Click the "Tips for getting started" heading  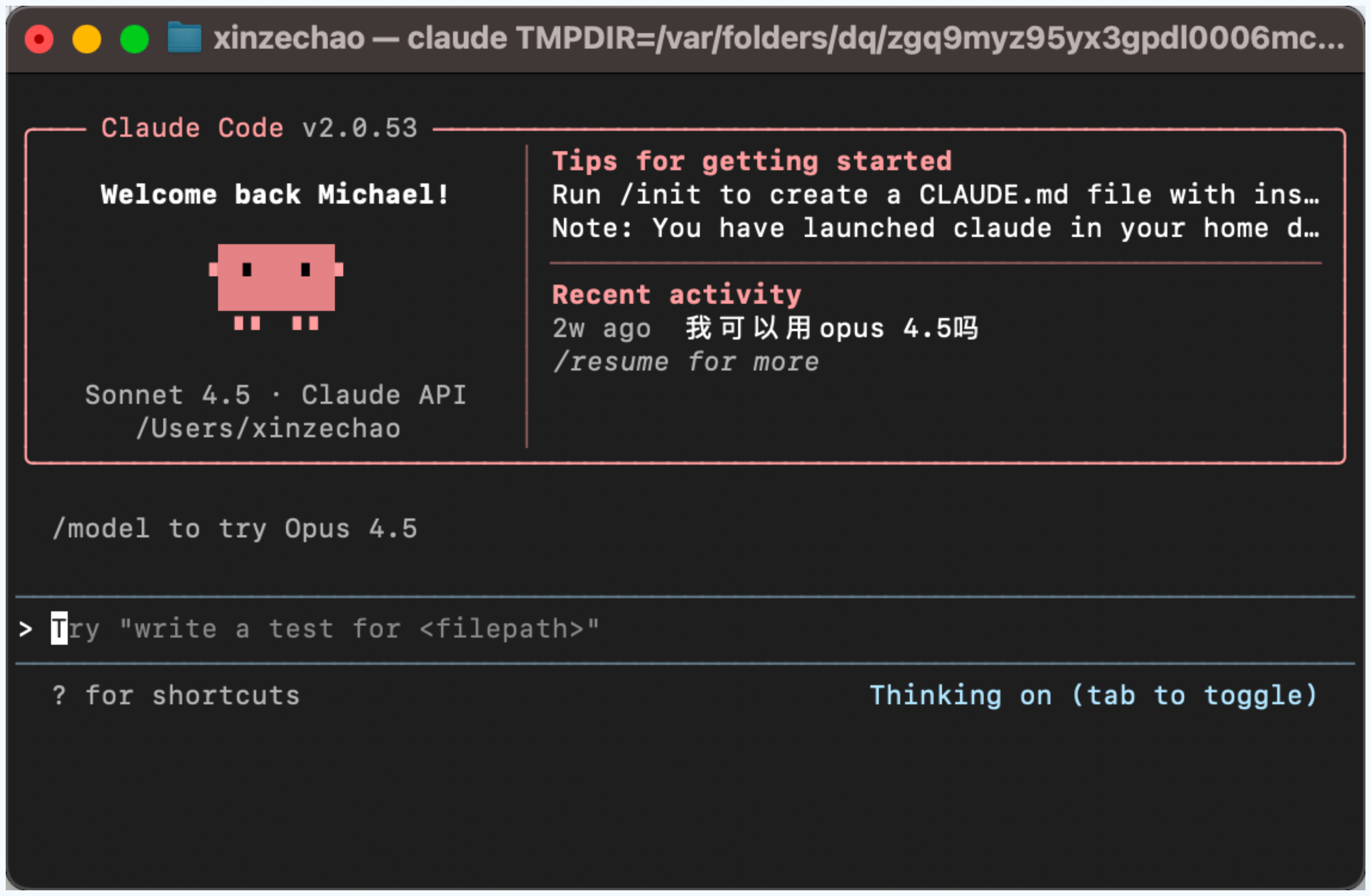752,161
